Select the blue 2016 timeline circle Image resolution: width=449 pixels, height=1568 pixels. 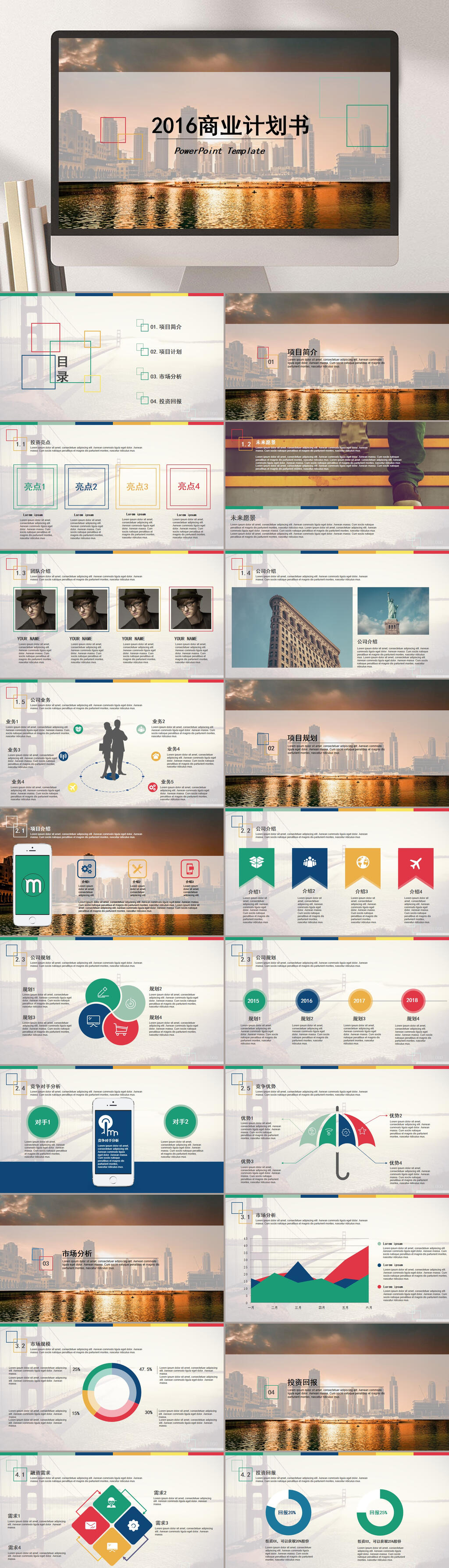[306, 1000]
